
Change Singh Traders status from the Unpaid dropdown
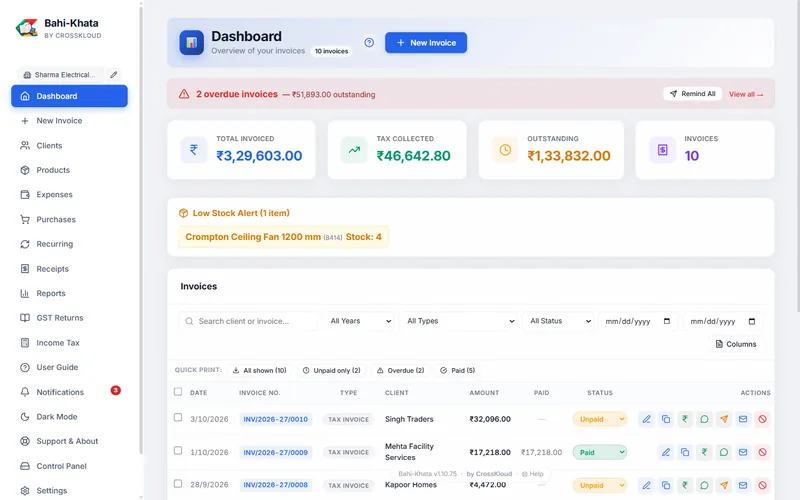pyautogui.click(x=600, y=419)
